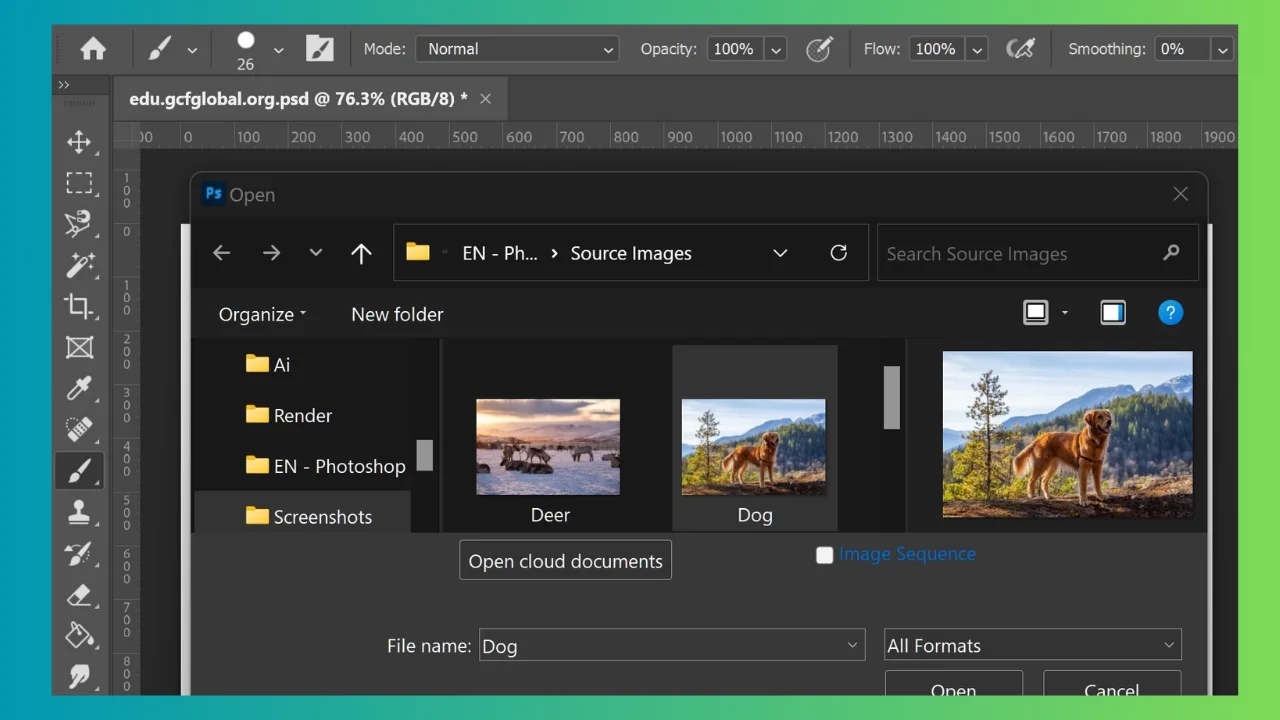Change the file view layout icon
Screen dimensions: 1280x720
(x=1036, y=313)
